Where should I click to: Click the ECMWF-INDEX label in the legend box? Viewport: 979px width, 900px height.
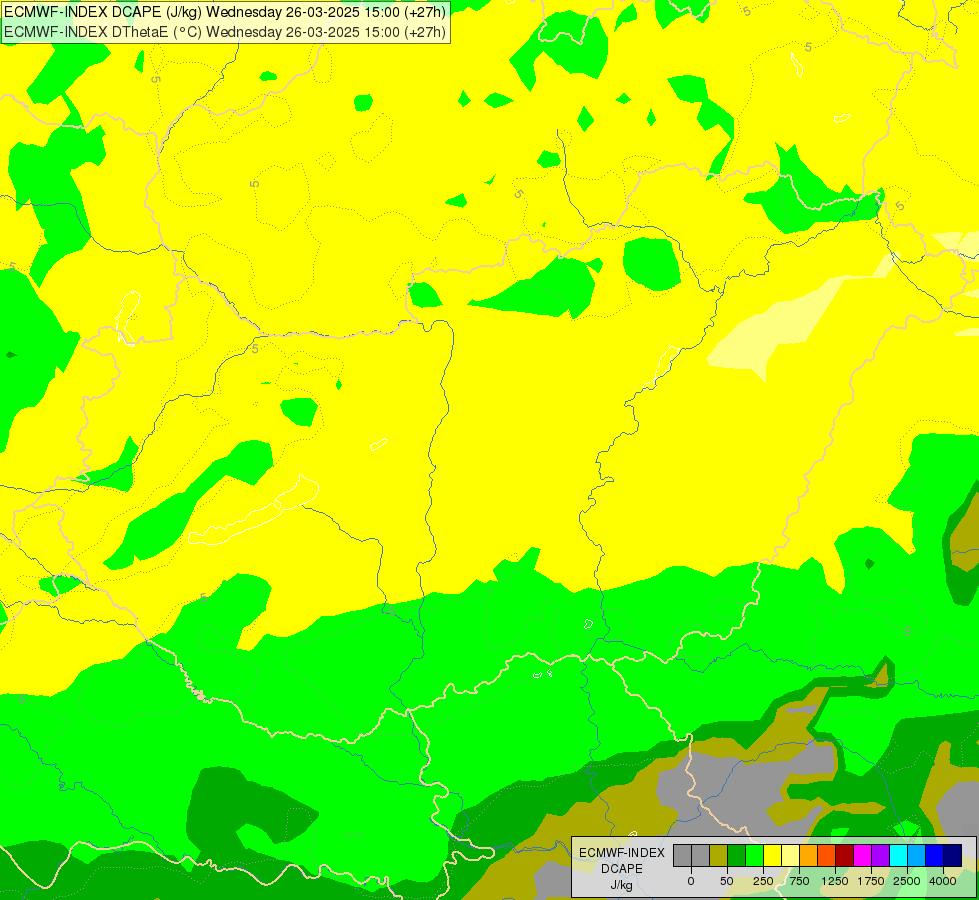coord(622,853)
